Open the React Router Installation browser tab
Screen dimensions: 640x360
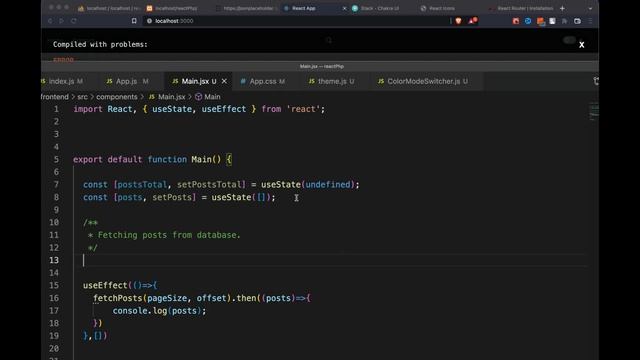pyautogui.click(x=521, y=8)
